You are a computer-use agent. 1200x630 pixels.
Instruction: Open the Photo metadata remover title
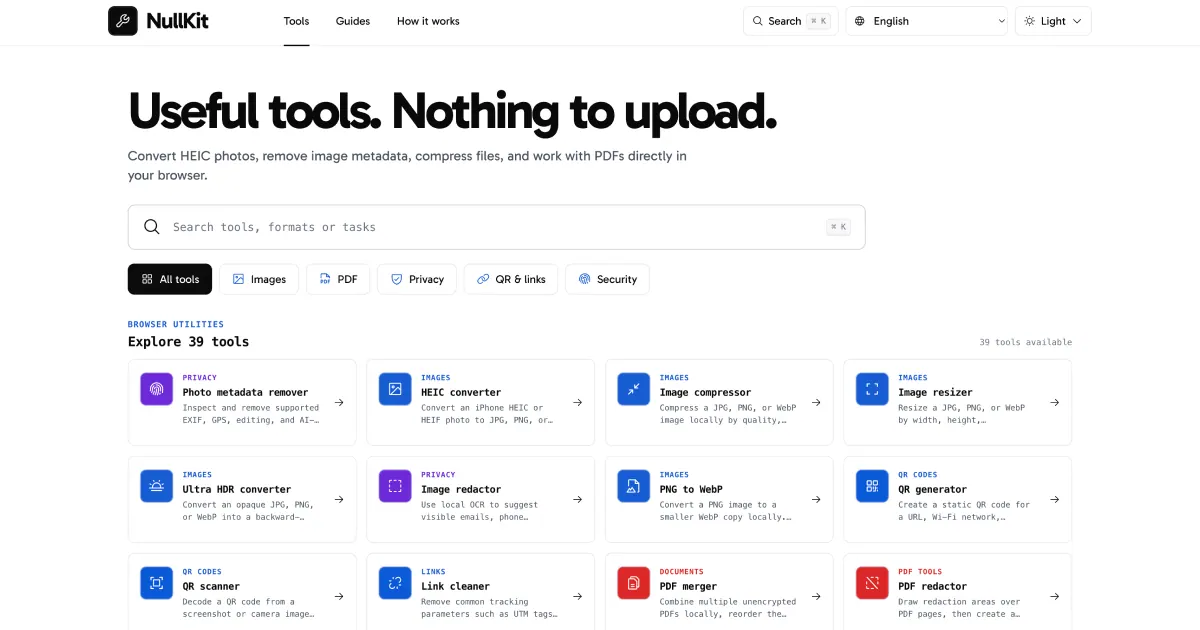[245, 392]
